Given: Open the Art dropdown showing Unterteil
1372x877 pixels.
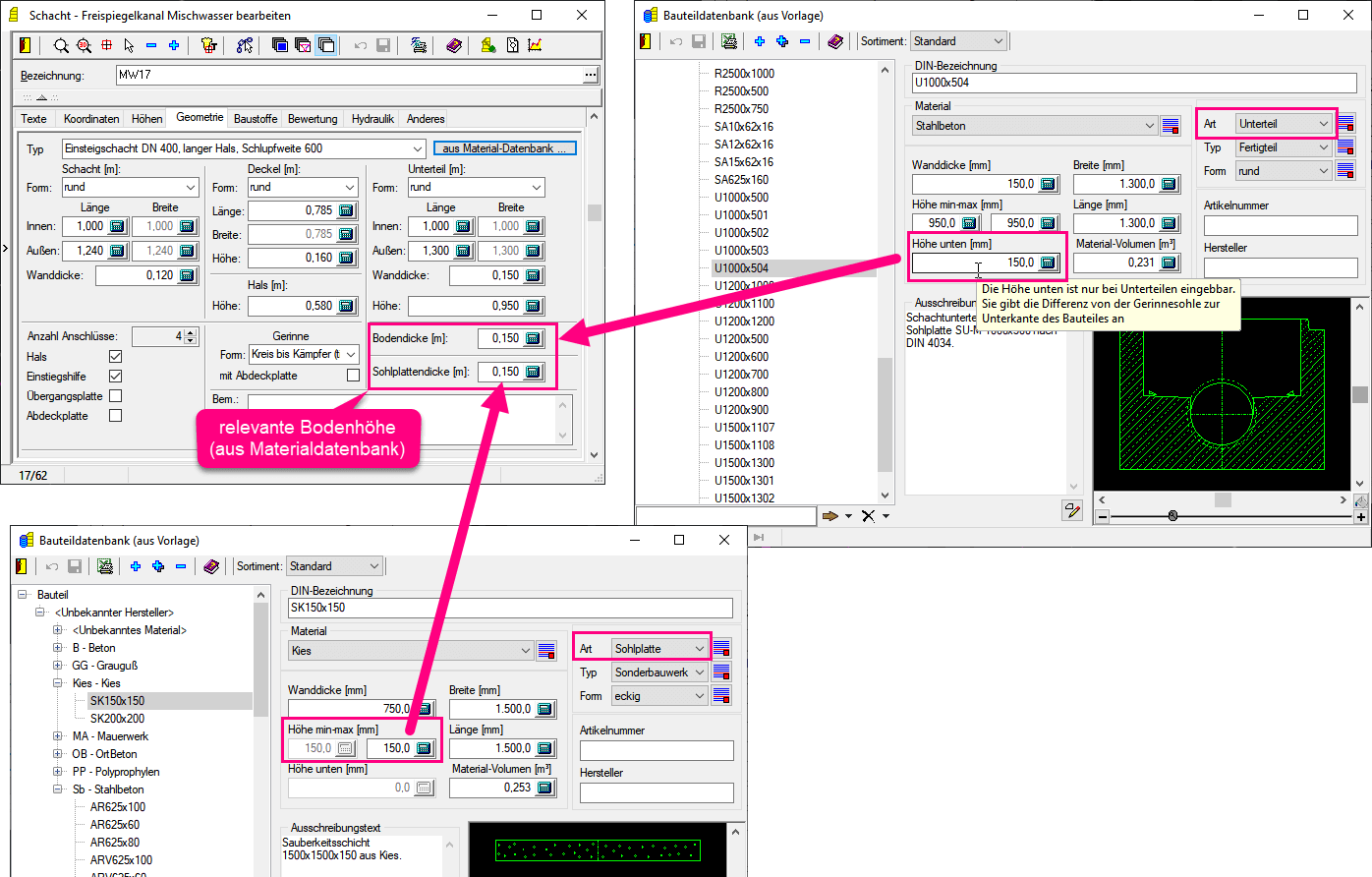Looking at the screenshot, I should pyautogui.click(x=1283, y=124).
